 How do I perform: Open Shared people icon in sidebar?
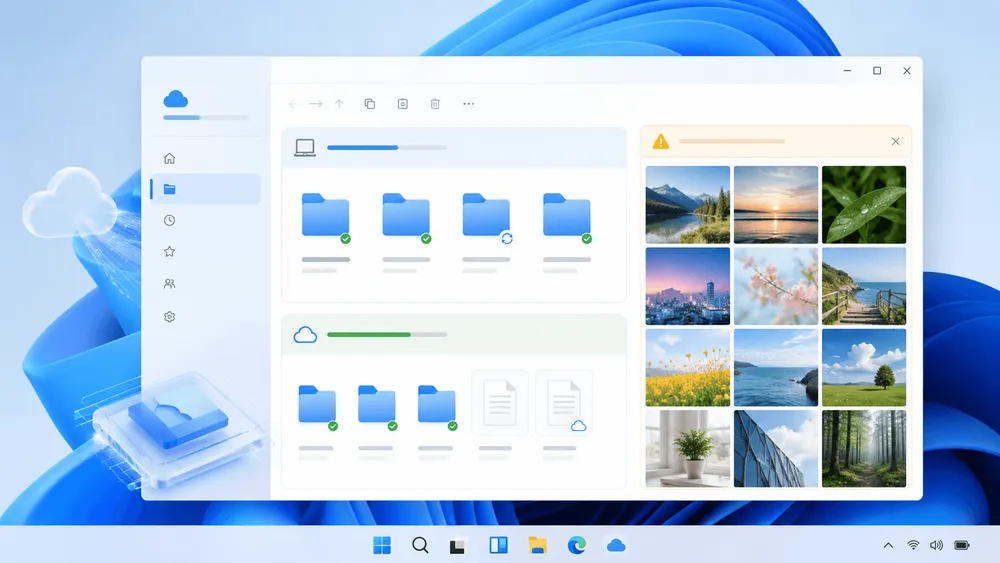[169, 283]
